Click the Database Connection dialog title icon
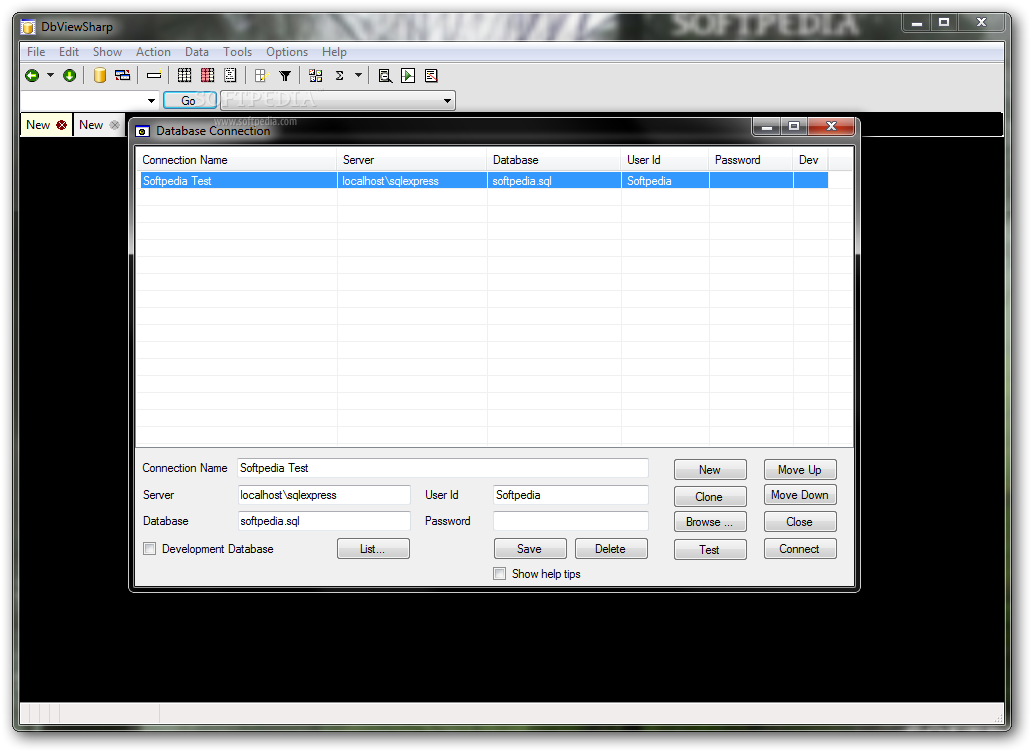The image size is (1032, 752). coord(142,131)
